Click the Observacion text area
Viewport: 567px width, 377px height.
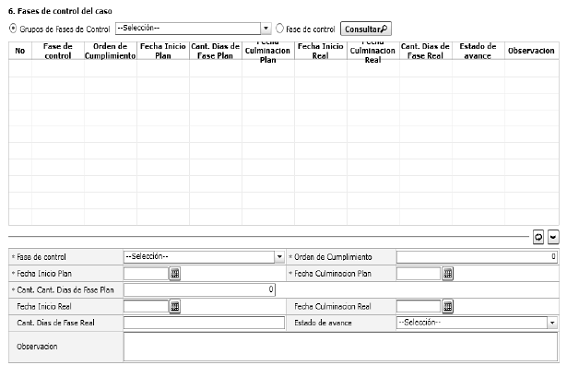340,347
